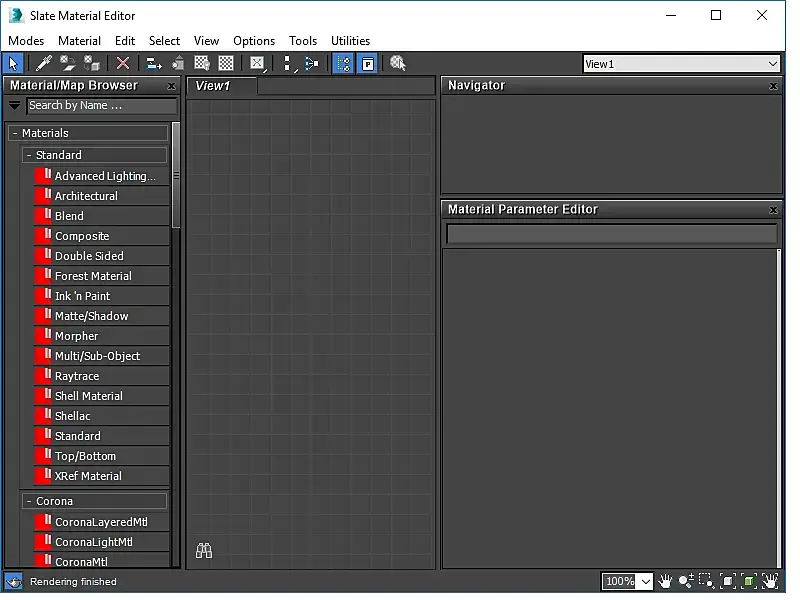Toggle the Material/Map Browser panel button
The width and height of the screenshot is (800, 600).
click(343, 64)
